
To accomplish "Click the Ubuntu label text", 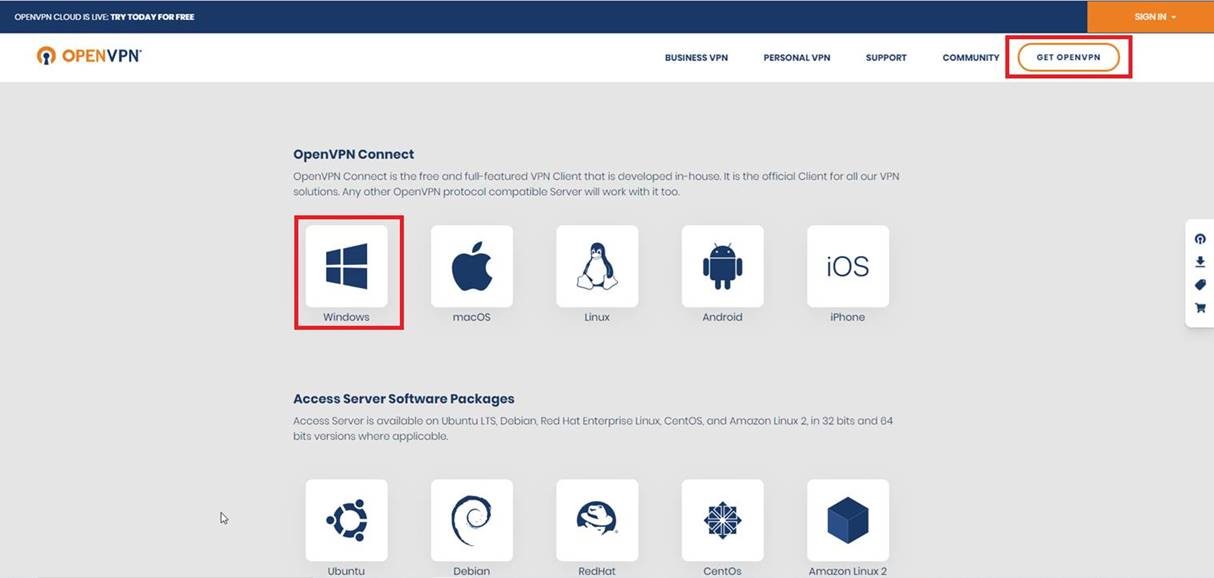I will click(x=346, y=571).
